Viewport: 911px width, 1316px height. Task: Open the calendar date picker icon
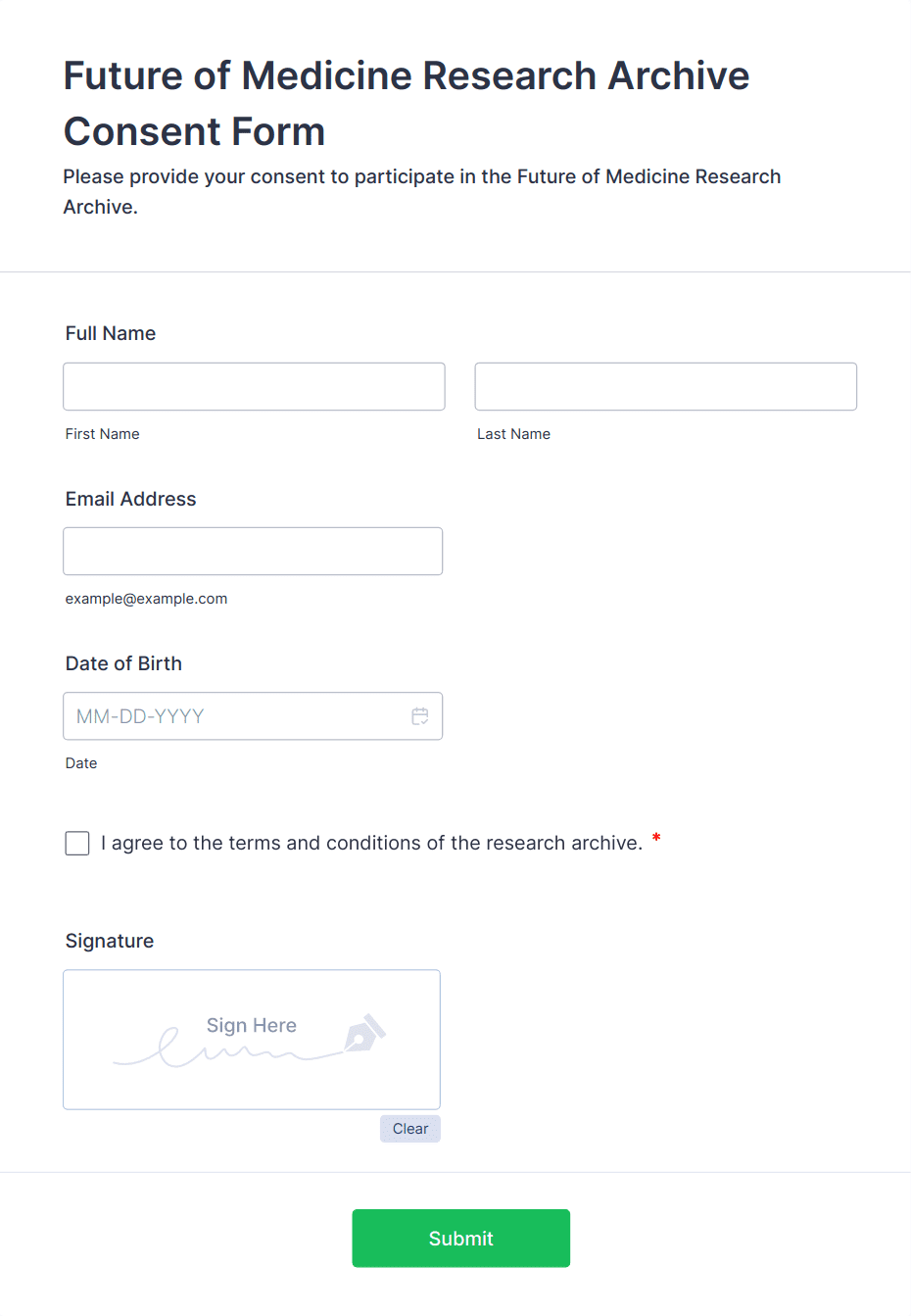point(420,716)
